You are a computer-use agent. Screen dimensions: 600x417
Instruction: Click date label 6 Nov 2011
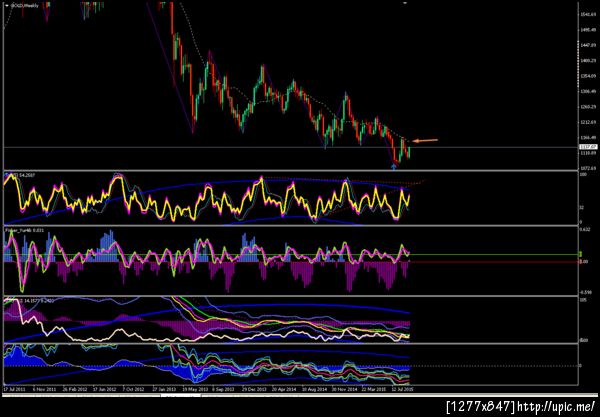(x=44, y=389)
